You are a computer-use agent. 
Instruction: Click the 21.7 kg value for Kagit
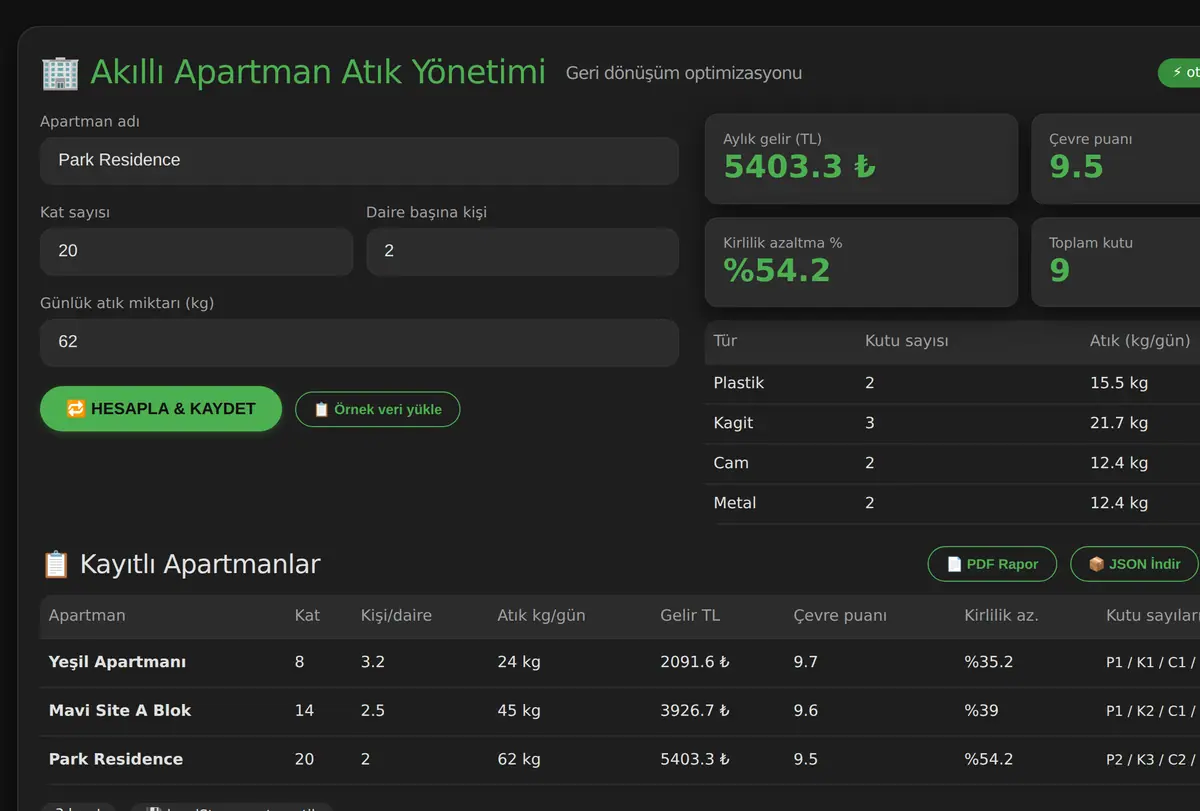coord(1119,423)
